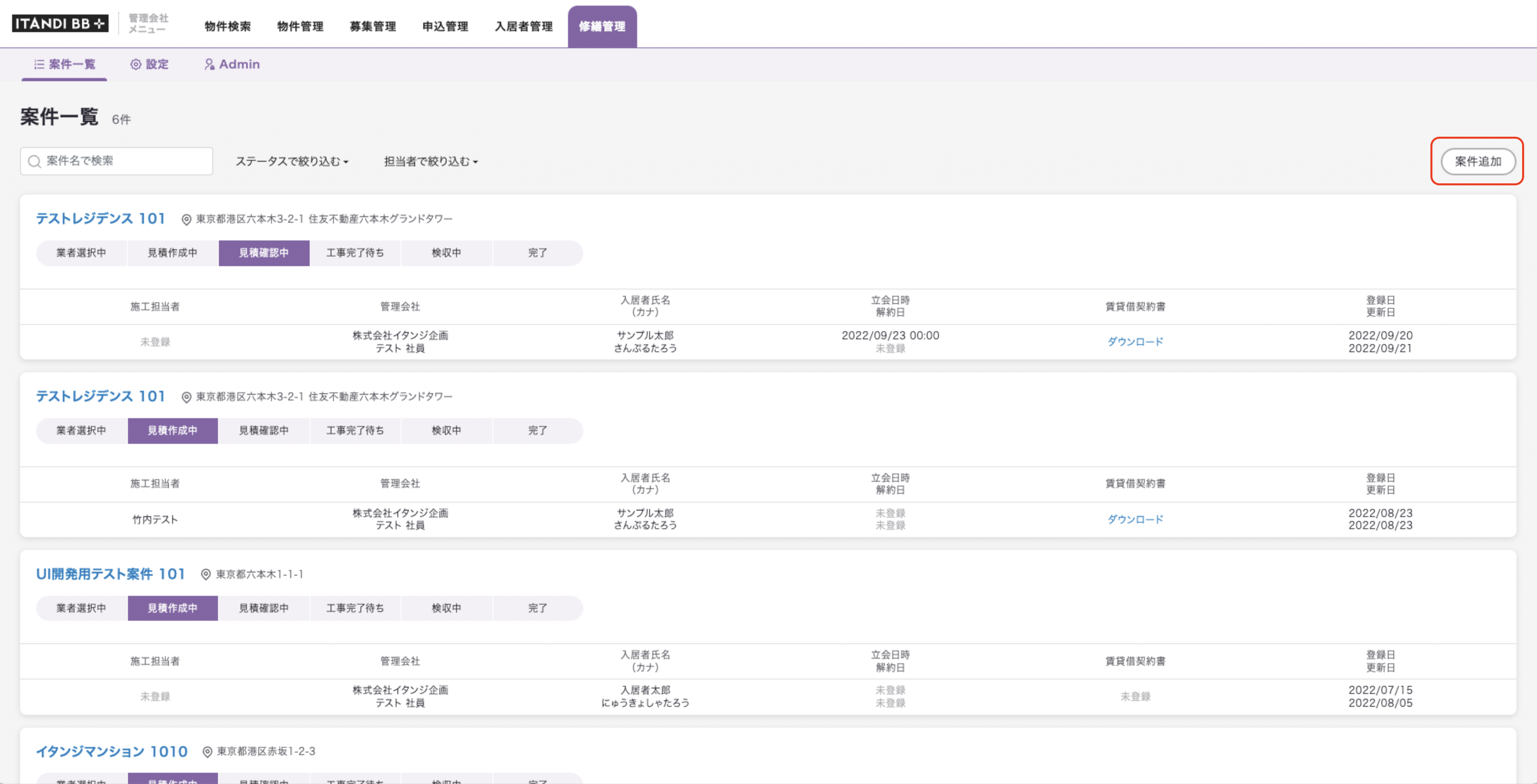Click the list icon beside 案件一覧
Viewport: 1537px width, 784px height.
pos(39,64)
